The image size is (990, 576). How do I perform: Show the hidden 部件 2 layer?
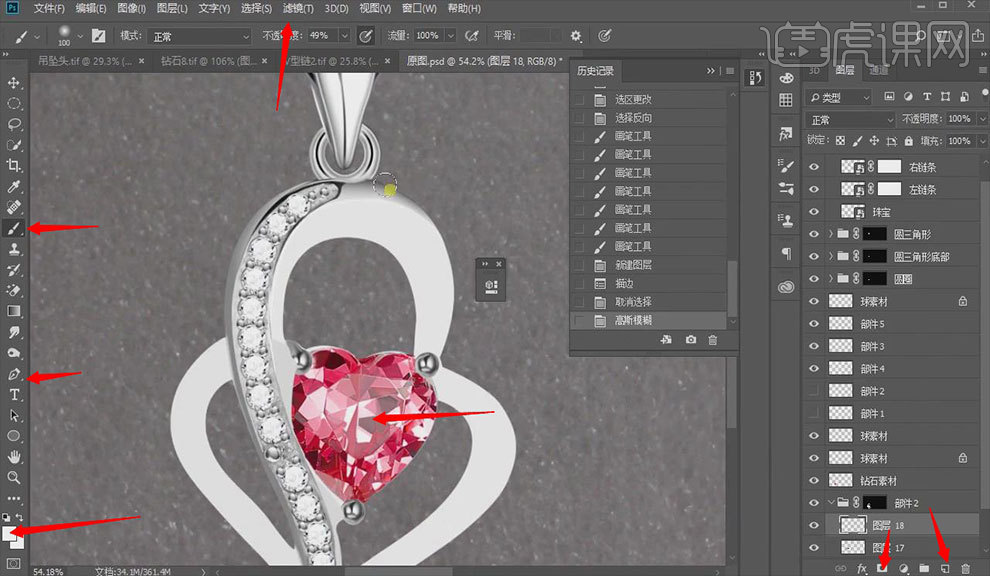tap(813, 391)
